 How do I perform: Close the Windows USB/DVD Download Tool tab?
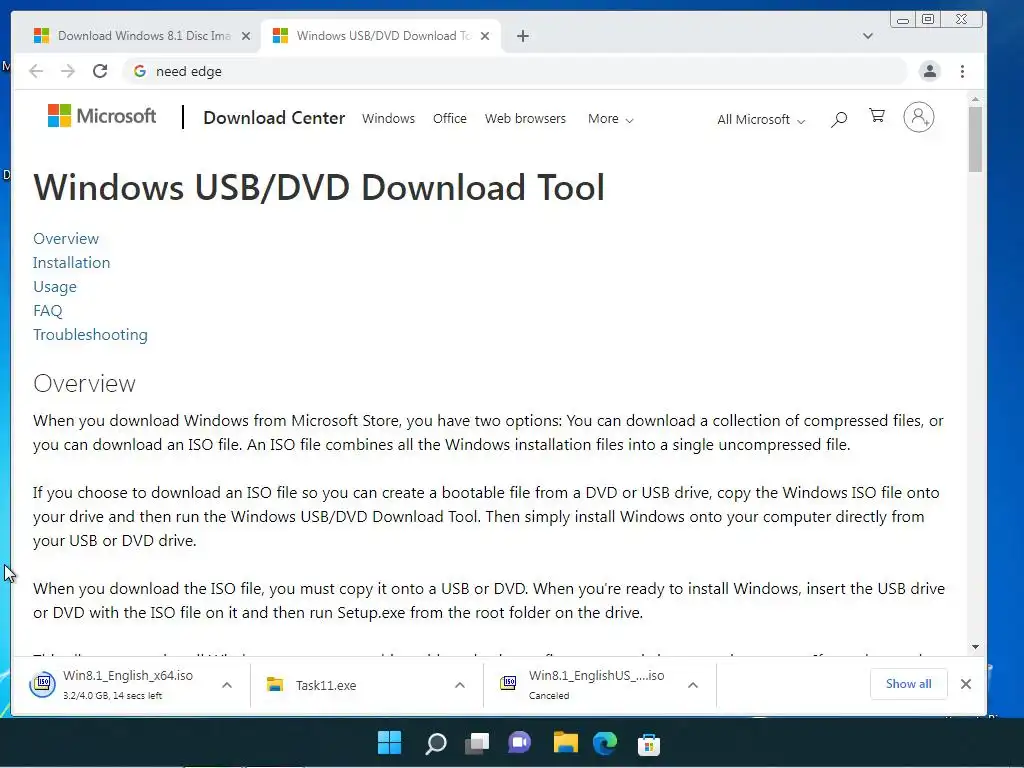point(485,36)
